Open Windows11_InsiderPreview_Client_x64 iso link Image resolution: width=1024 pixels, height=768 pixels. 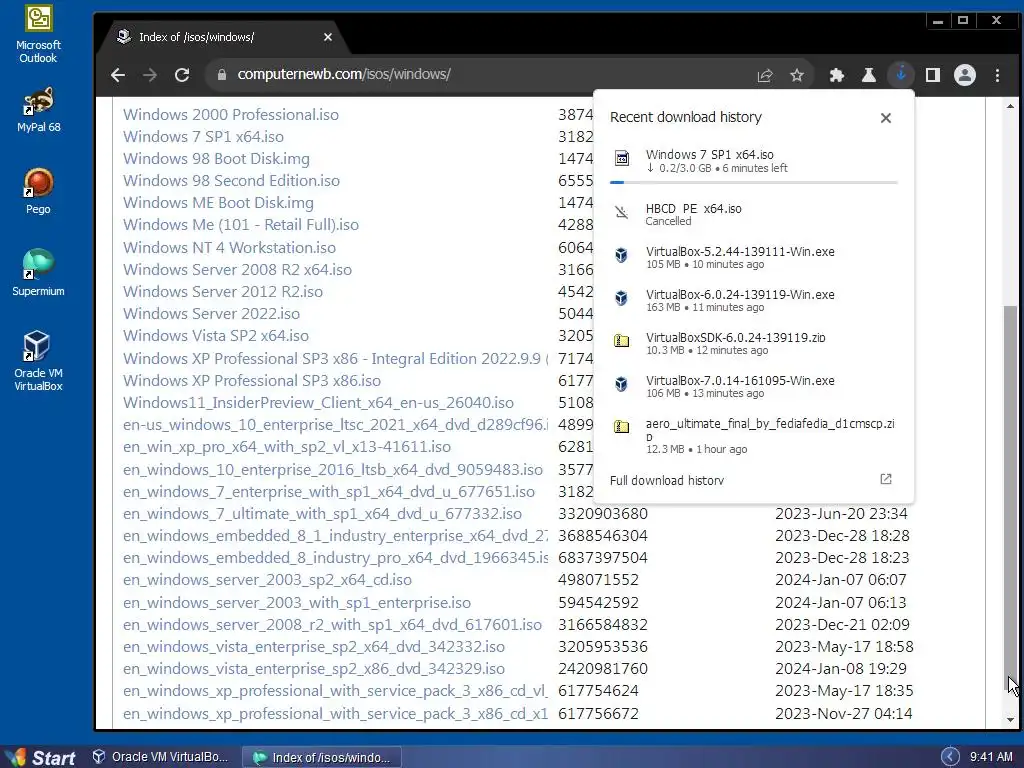point(318,403)
